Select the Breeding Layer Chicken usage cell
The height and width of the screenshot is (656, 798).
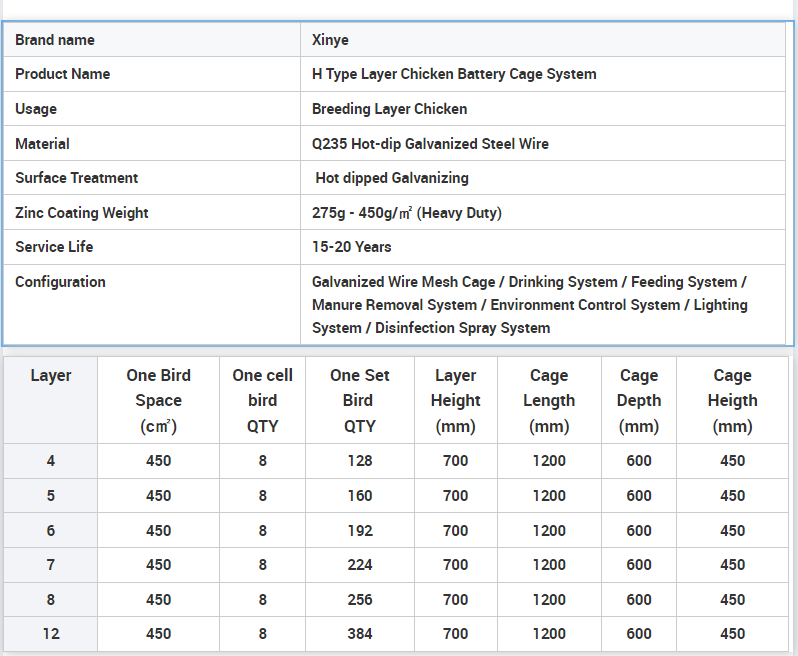(x=389, y=109)
